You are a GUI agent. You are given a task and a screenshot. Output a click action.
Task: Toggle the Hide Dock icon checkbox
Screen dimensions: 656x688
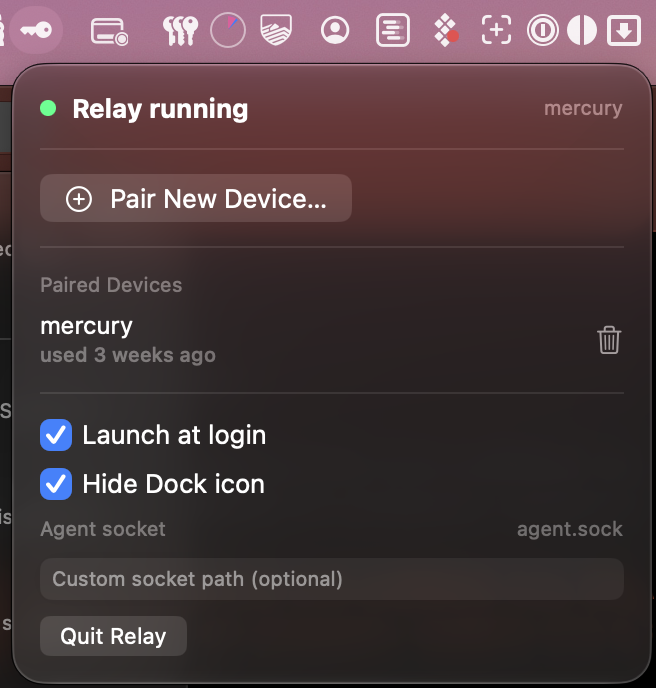coord(56,484)
